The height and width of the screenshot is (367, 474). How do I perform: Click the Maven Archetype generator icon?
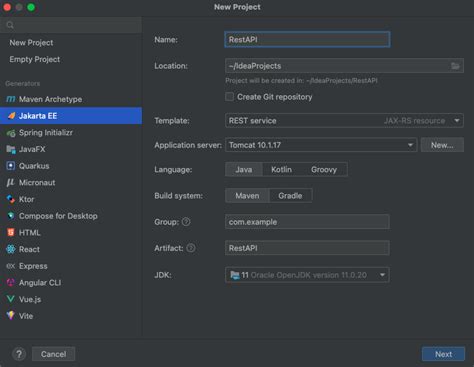point(11,99)
